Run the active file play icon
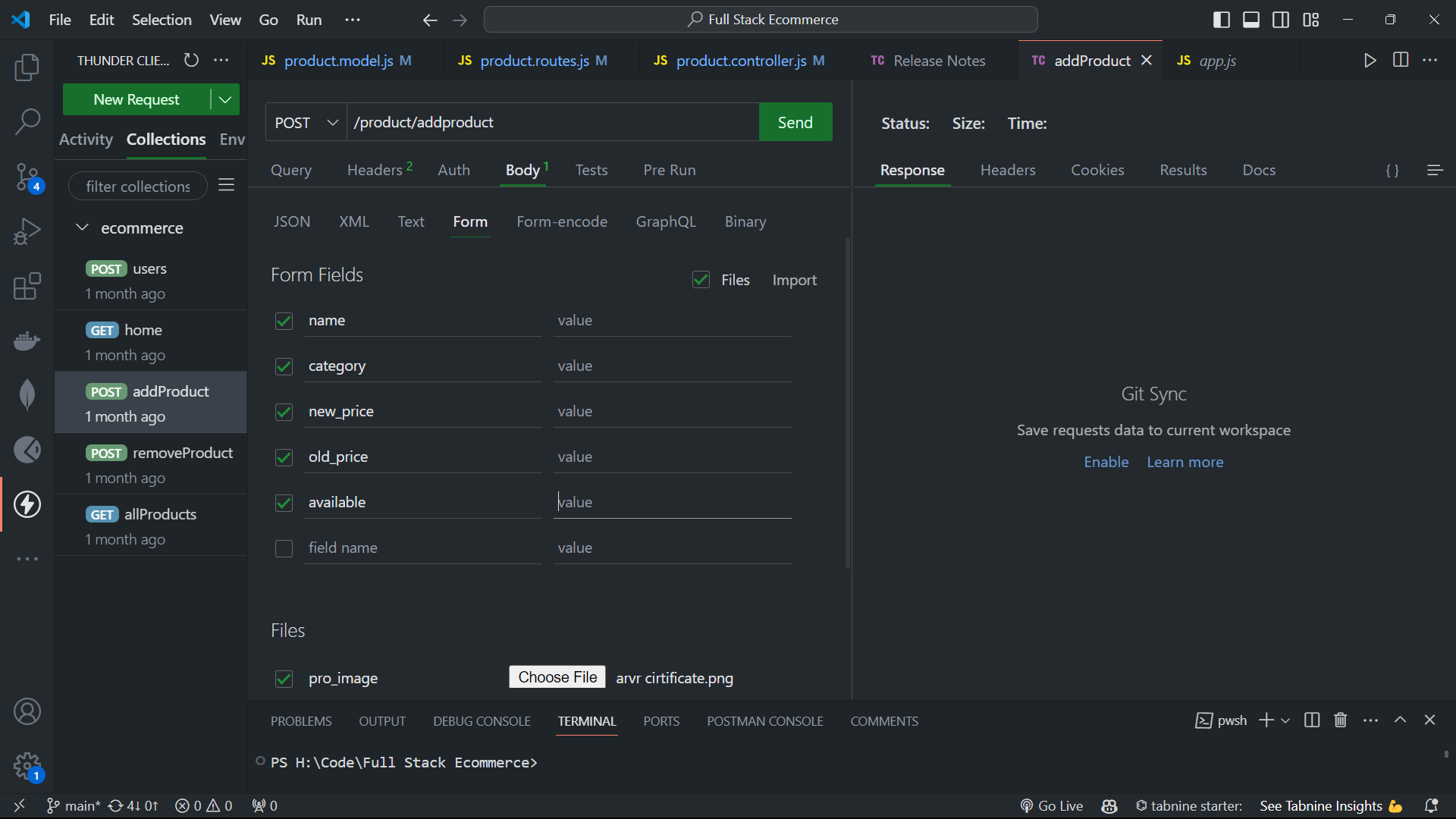Viewport: 1456px width, 819px height. (1370, 60)
